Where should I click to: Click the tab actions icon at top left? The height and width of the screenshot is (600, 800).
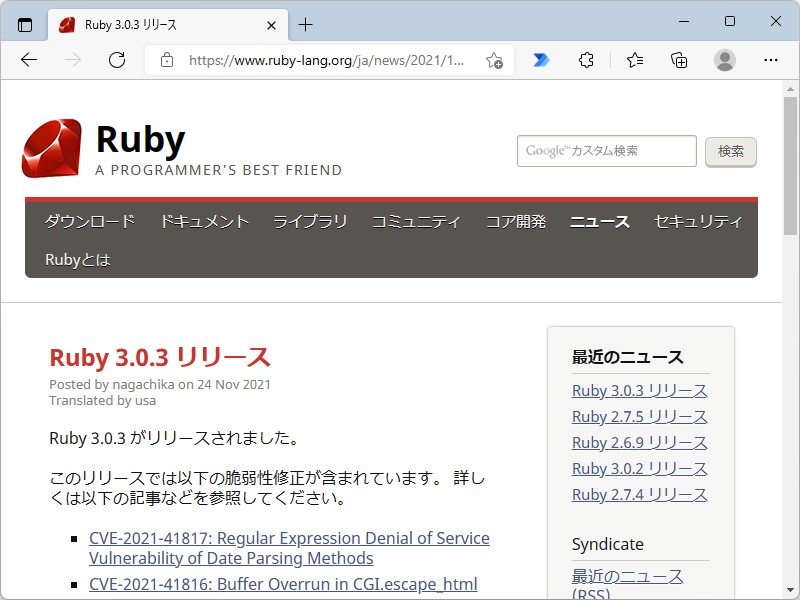(24, 25)
